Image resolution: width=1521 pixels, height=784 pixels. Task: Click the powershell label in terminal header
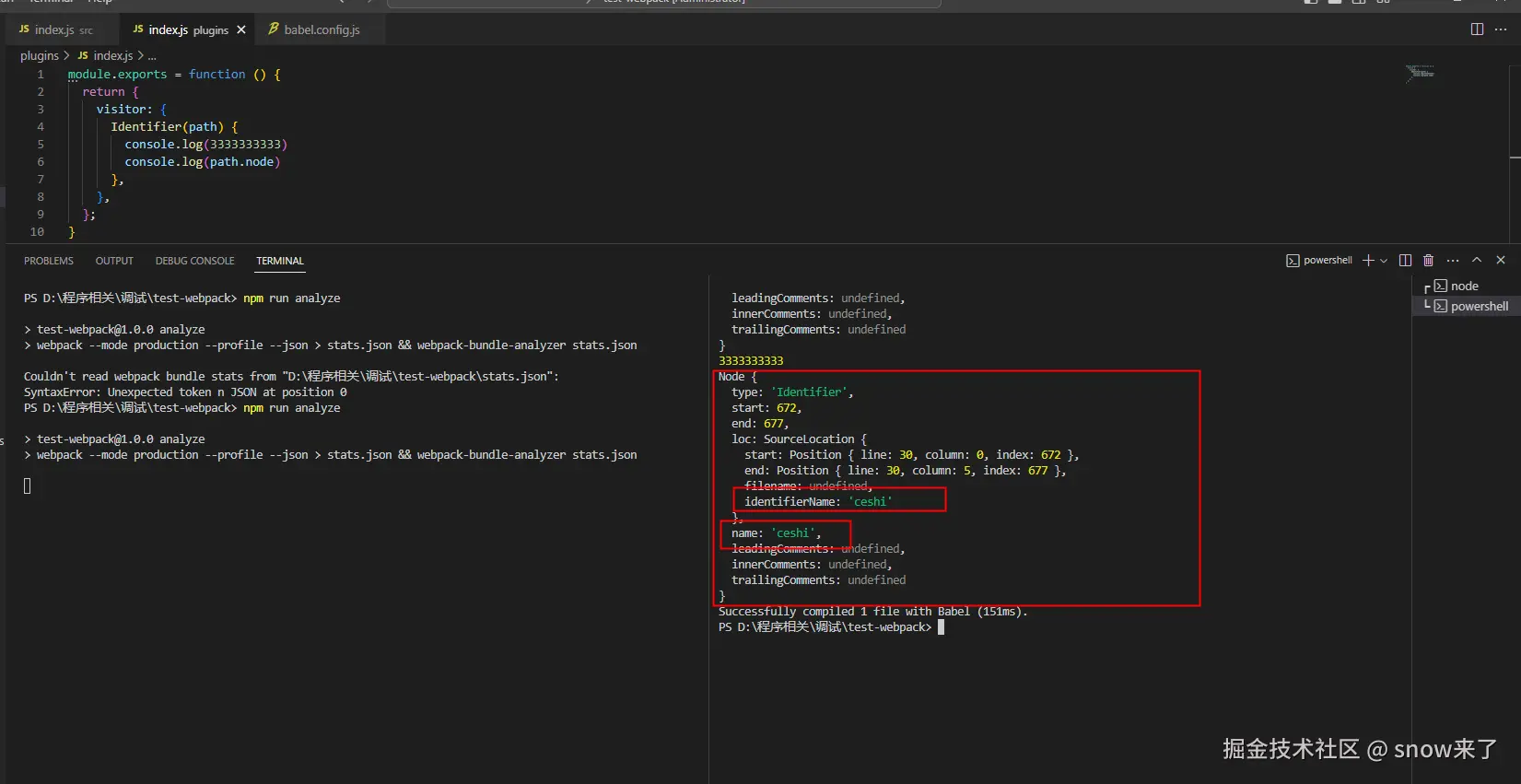click(x=1328, y=261)
